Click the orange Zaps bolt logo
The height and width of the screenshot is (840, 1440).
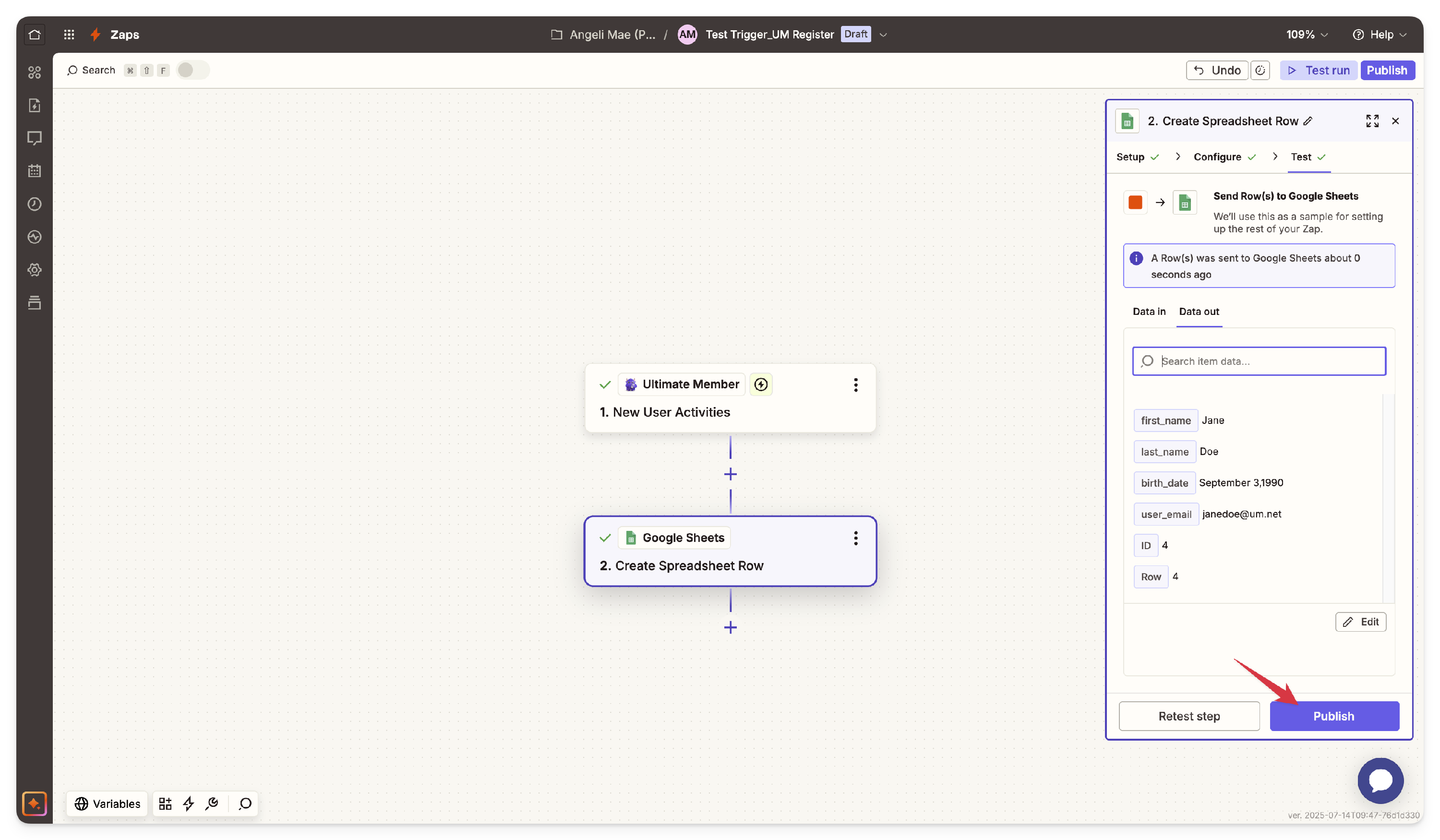tap(96, 34)
